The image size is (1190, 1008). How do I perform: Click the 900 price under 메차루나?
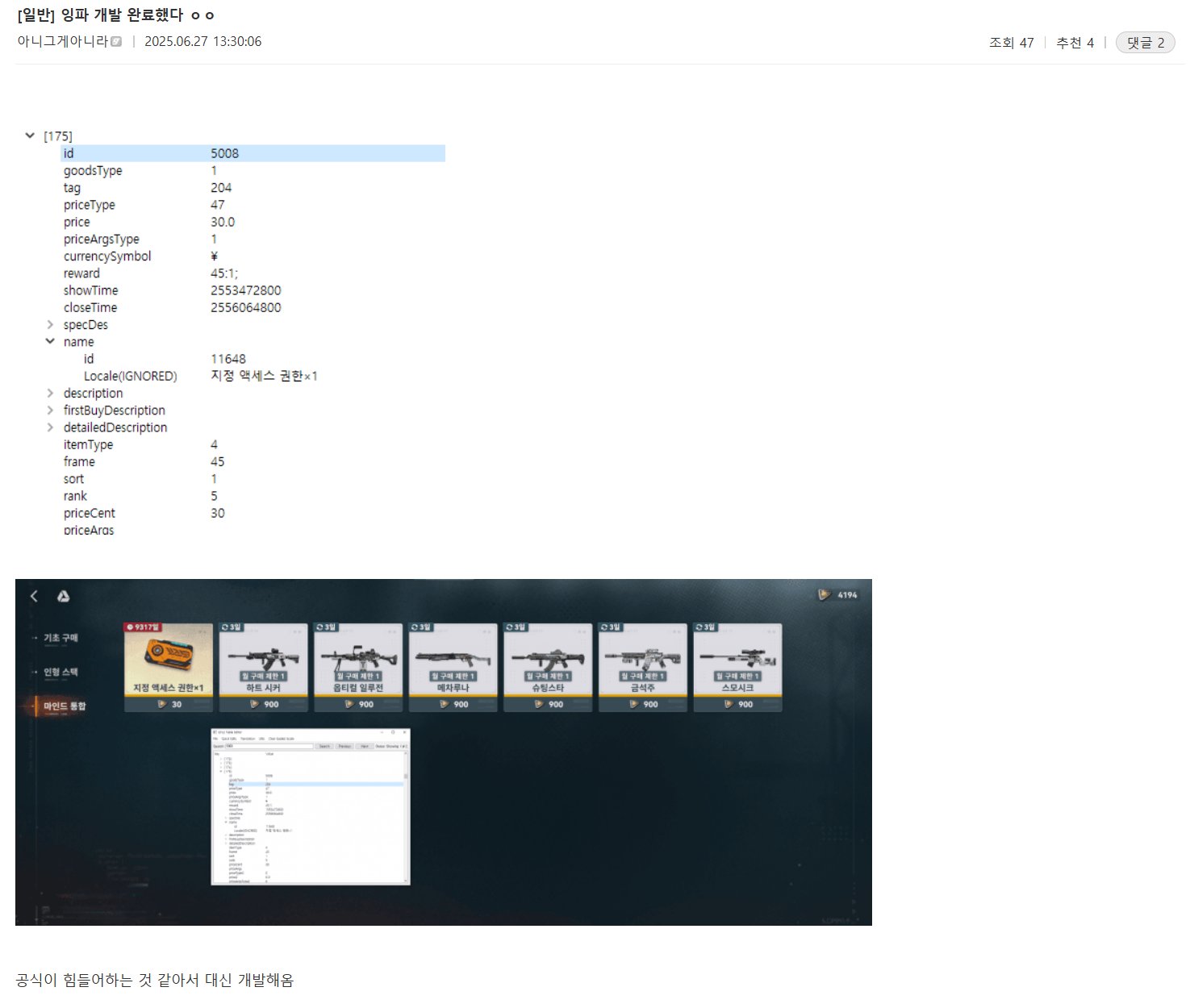tap(461, 705)
